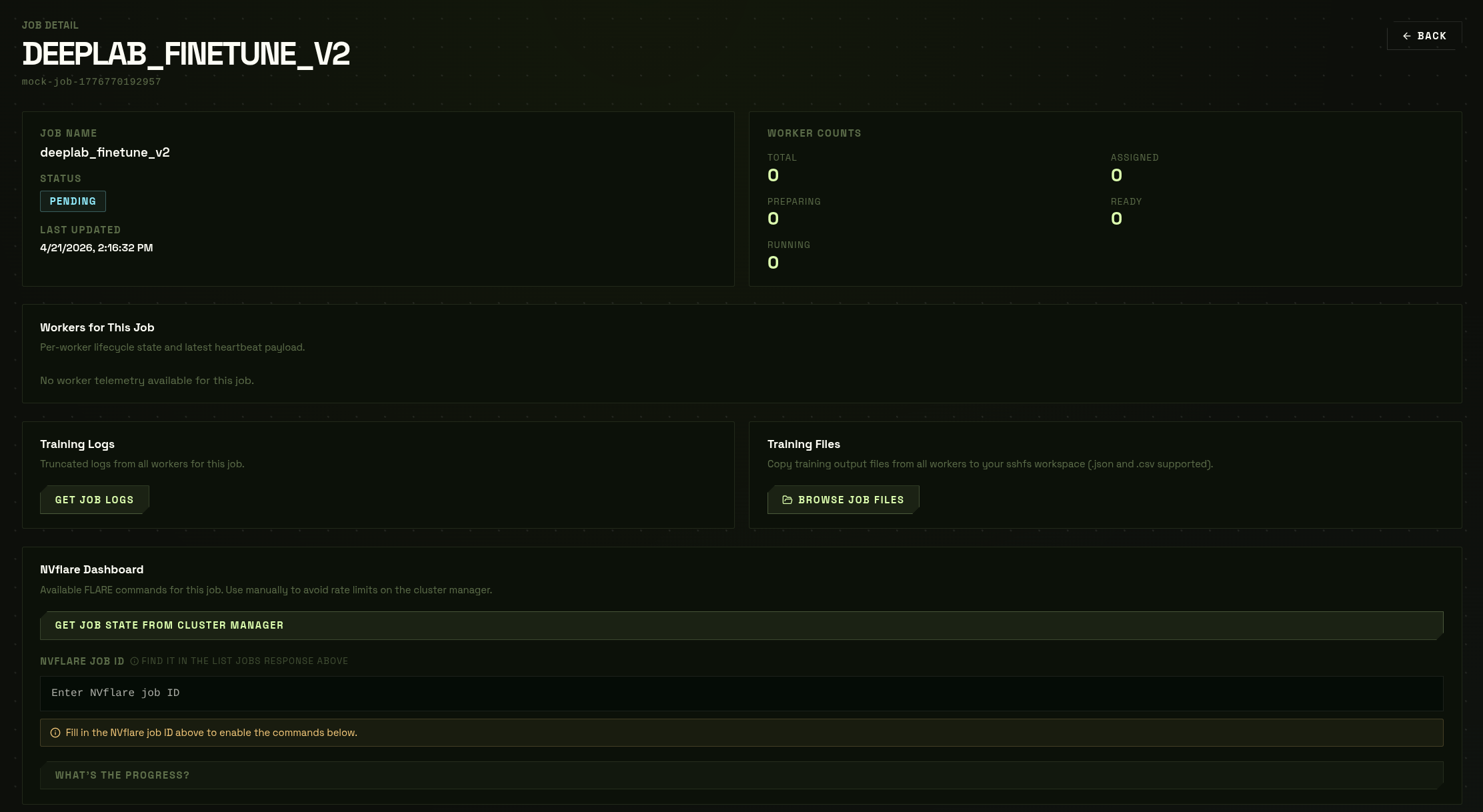
Task: Click the Training Files heading
Action: pyautogui.click(x=804, y=444)
